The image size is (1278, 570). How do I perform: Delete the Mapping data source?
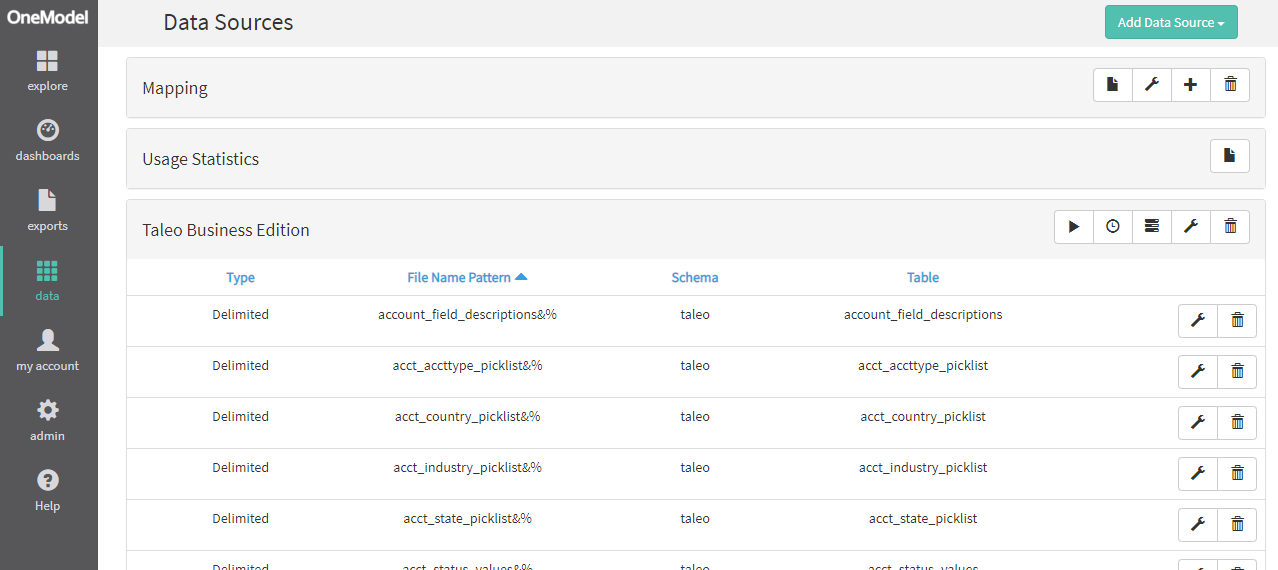tap(1230, 85)
